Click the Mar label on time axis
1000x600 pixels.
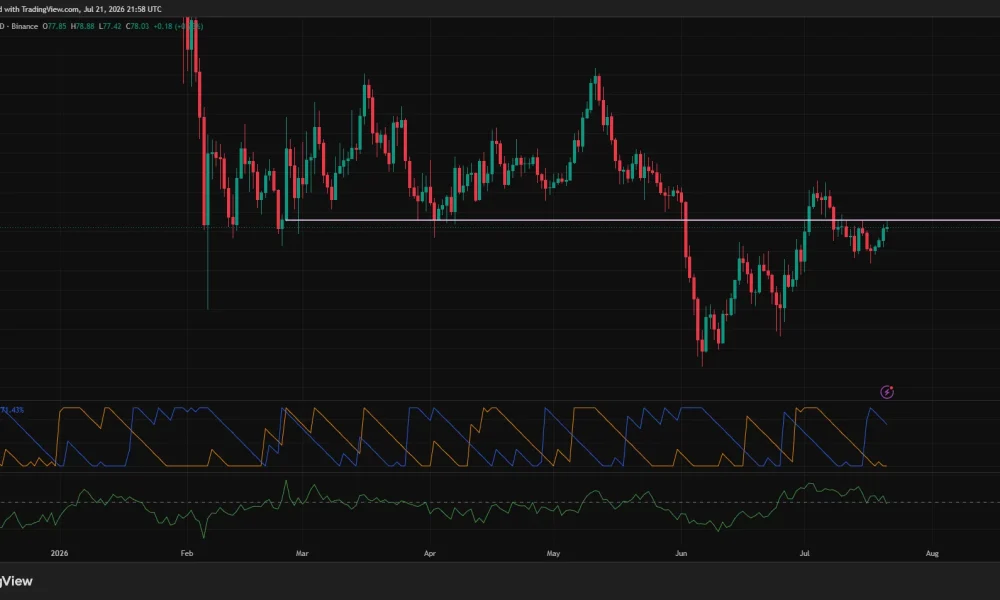tap(302, 553)
